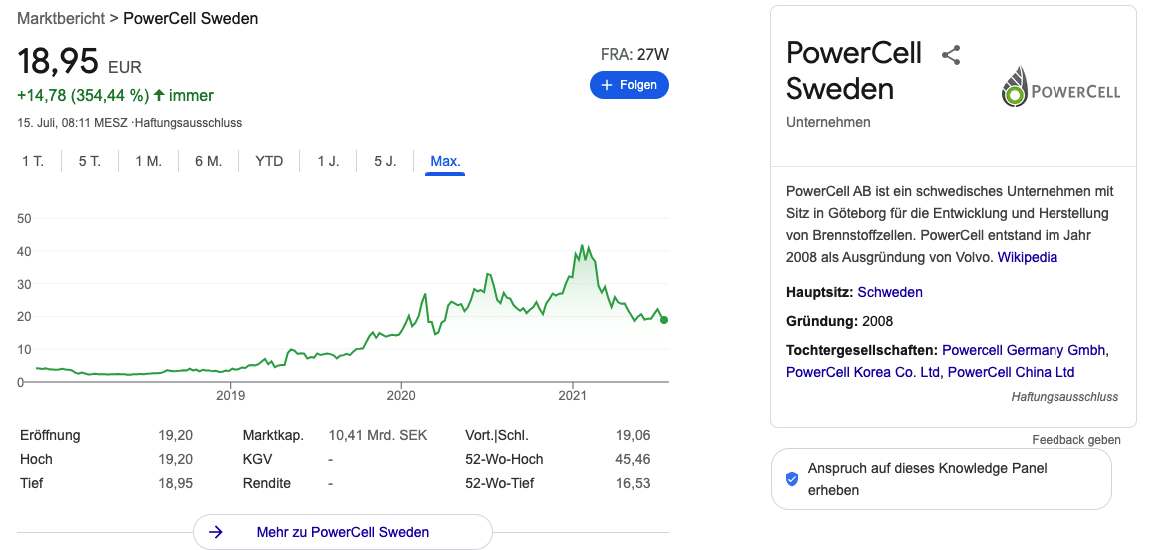Select the Max. time range tab
The height and width of the screenshot is (550, 1176).
coord(446,161)
